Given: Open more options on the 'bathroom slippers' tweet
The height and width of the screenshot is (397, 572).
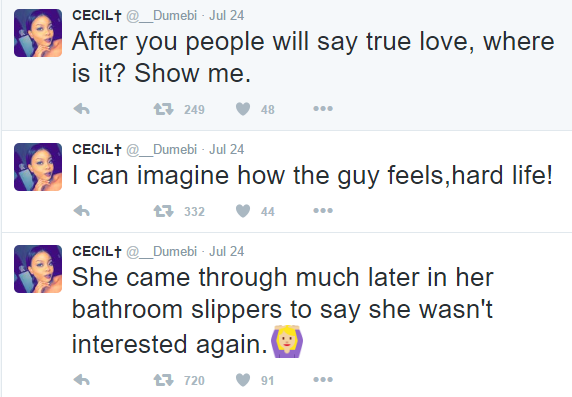Looking at the screenshot, I should pyautogui.click(x=323, y=379).
